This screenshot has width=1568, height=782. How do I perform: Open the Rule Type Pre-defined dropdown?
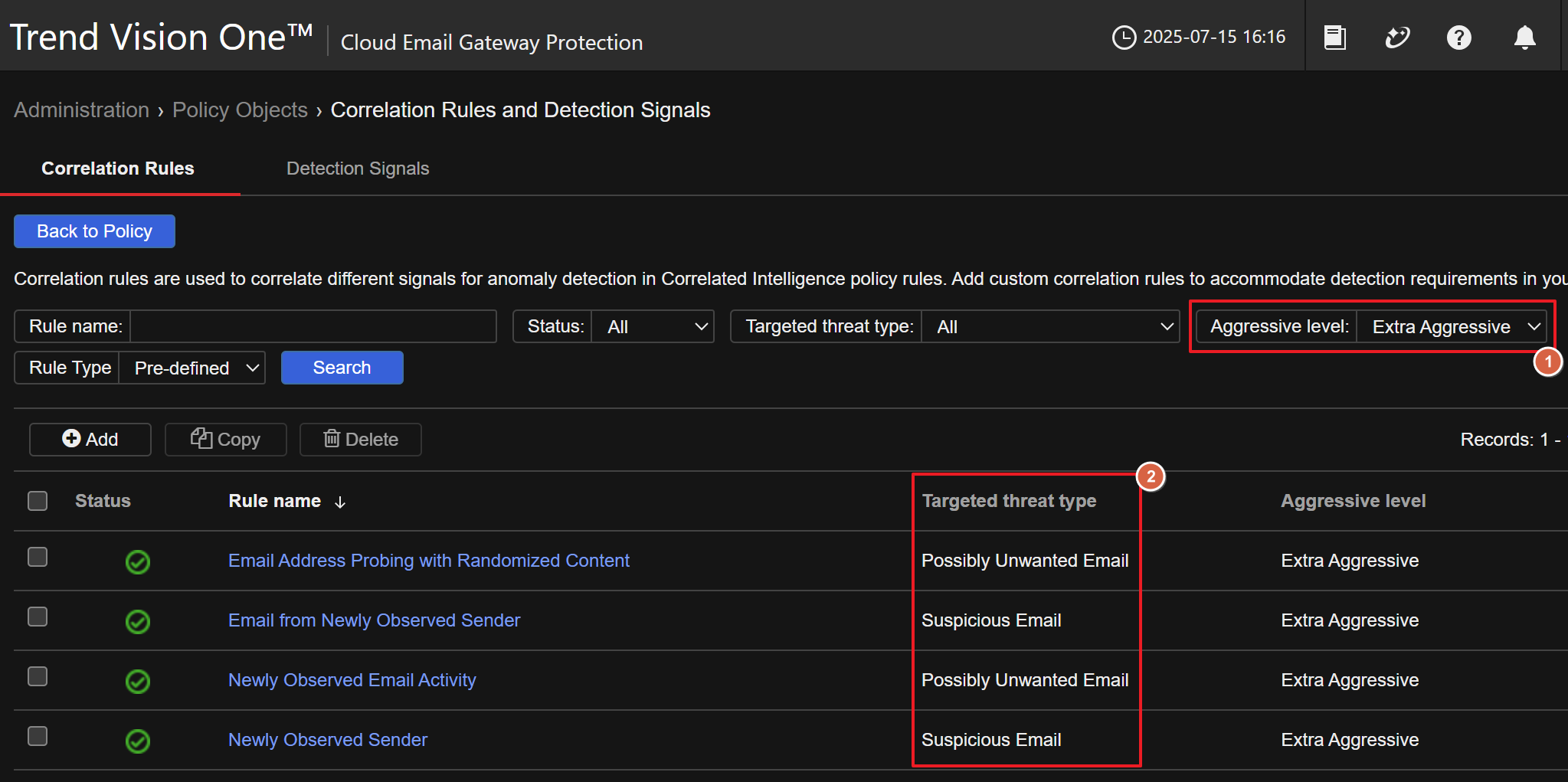(192, 368)
